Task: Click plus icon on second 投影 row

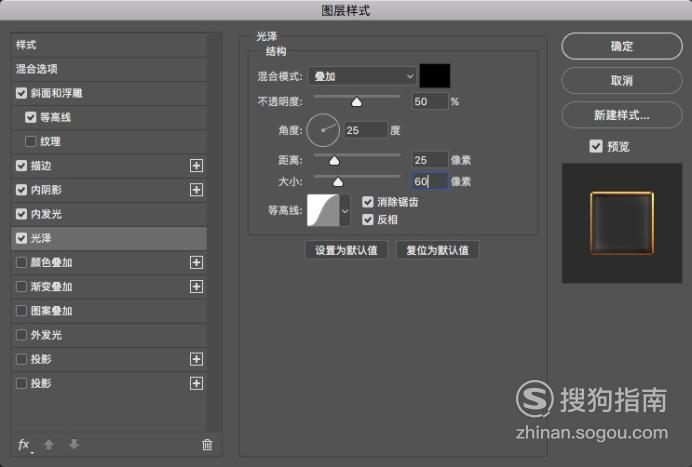Action: click(x=196, y=384)
